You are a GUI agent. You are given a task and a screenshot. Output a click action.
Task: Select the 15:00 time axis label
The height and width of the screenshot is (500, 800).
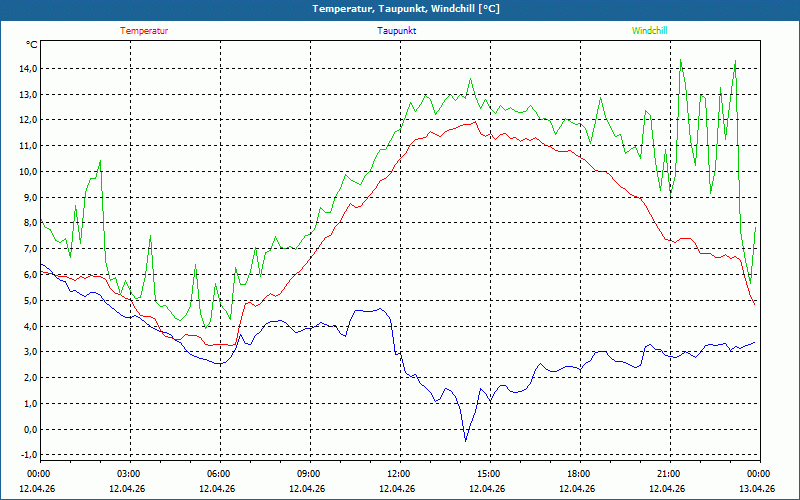pyautogui.click(x=489, y=474)
